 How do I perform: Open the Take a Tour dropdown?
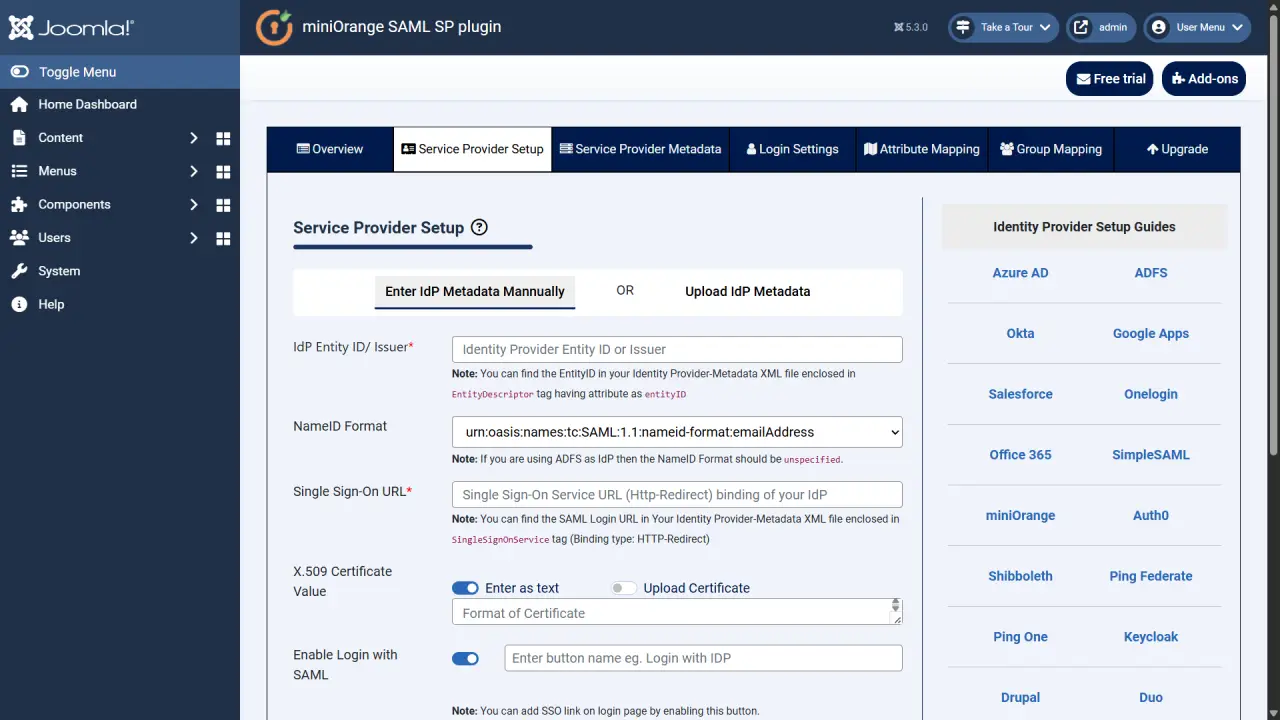1003,27
